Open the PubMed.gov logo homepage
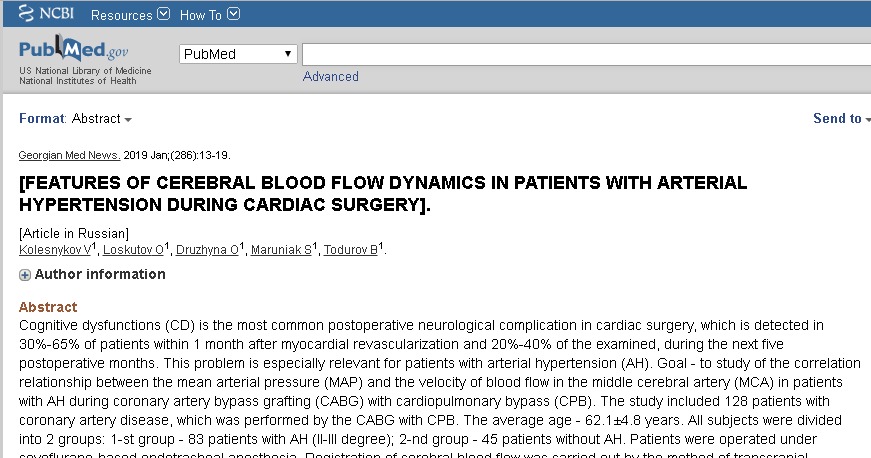The height and width of the screenshot is (458, 871). [x=73, y=49]
